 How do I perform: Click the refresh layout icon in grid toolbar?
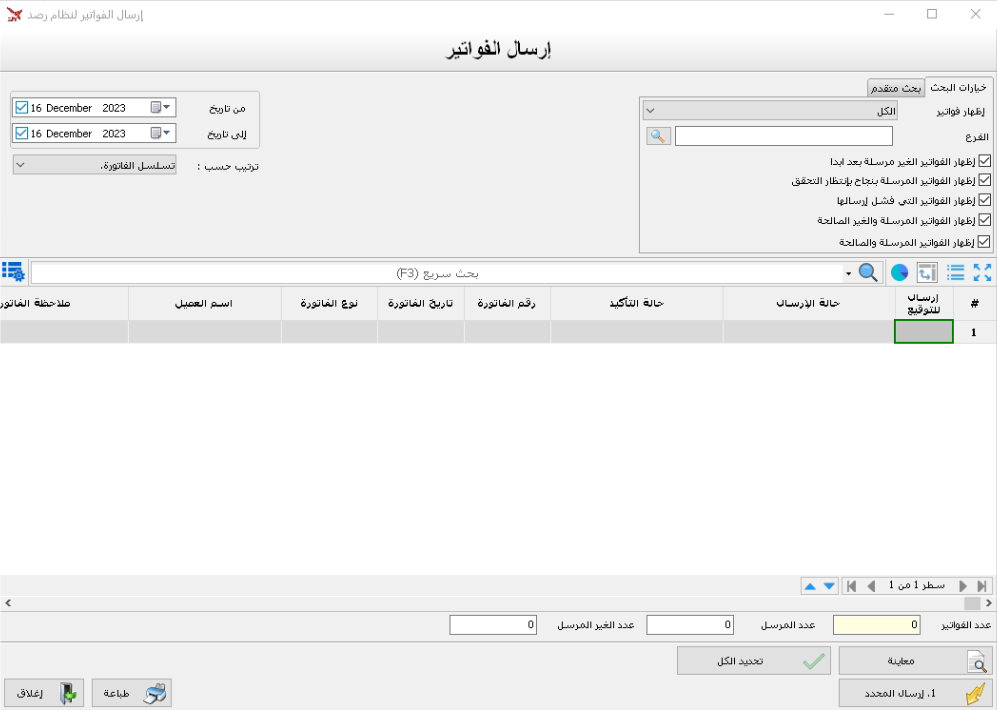pyautogui.click(x=927, y=272)
